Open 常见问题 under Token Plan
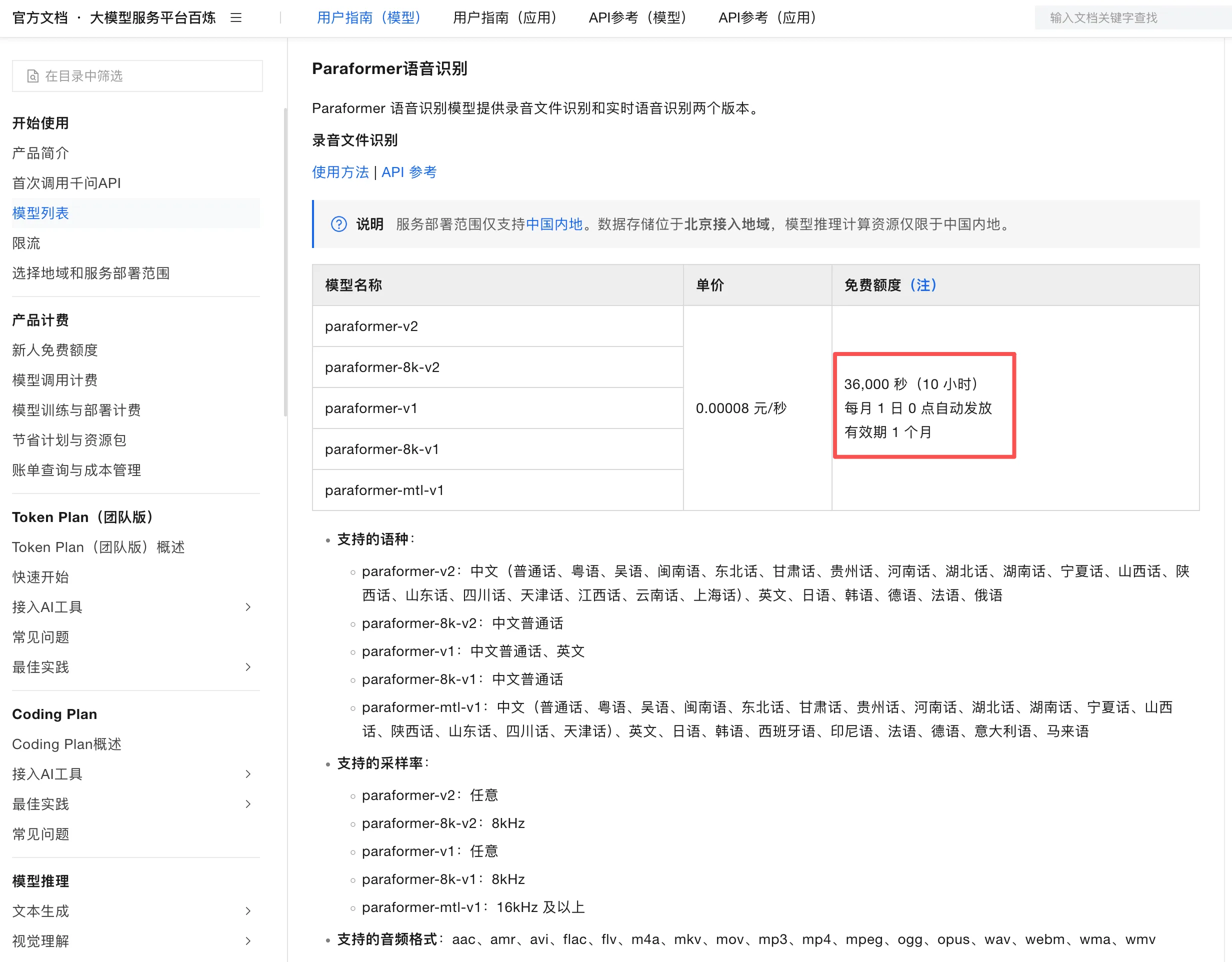The width and height of the screenshot is (1232, 962). coord(40,637)
